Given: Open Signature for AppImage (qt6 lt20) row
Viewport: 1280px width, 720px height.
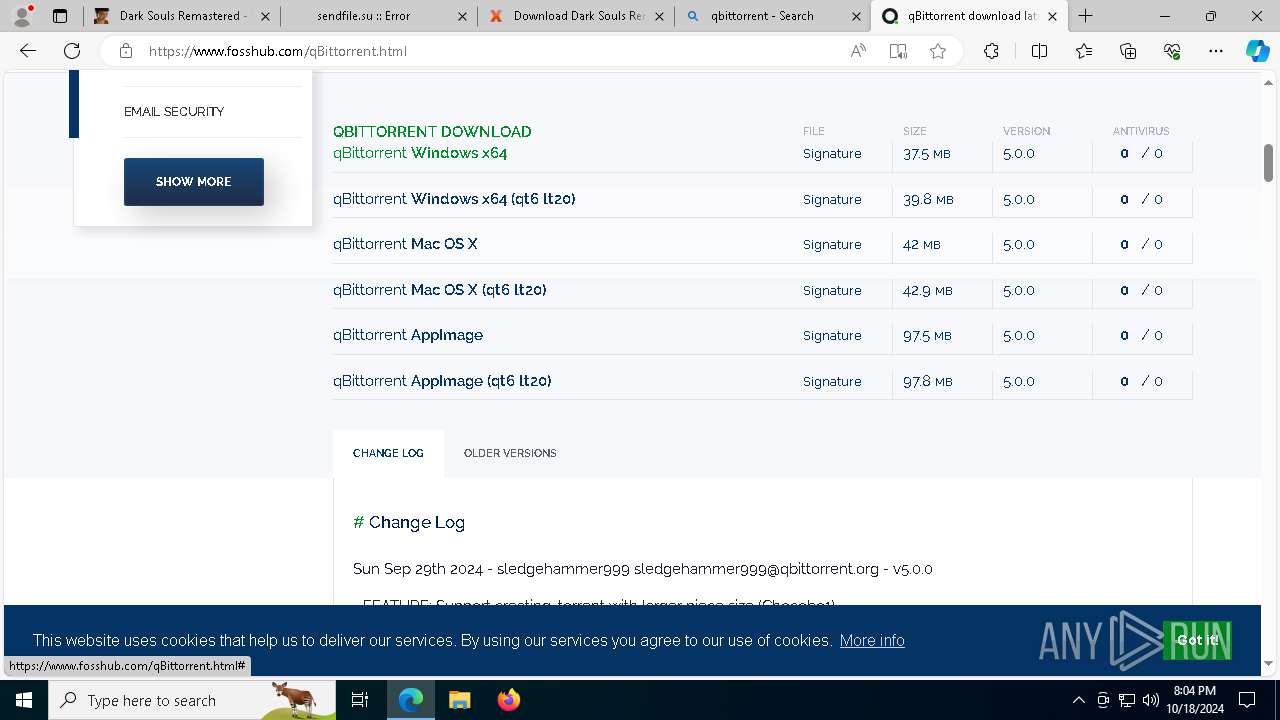Looking at the screenshot, I should (x=832, y=382).
